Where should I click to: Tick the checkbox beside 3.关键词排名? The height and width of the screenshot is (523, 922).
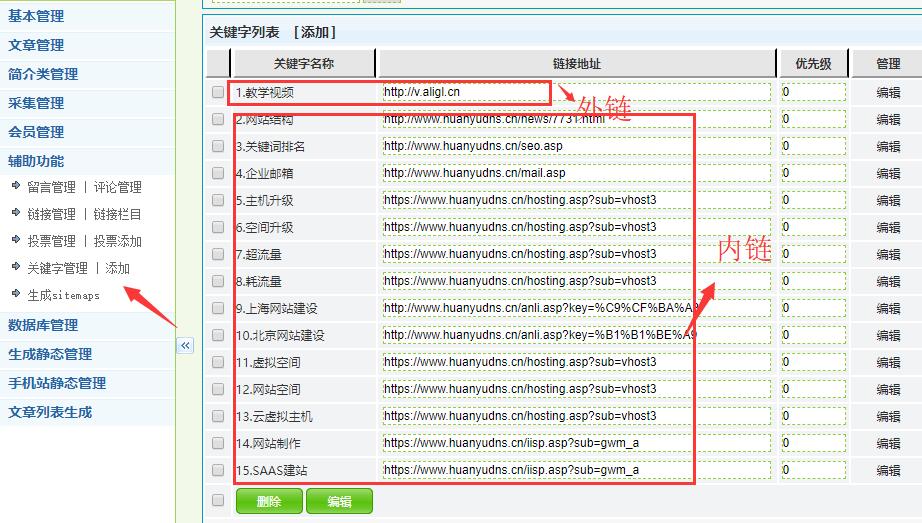[x=218, y=146]
